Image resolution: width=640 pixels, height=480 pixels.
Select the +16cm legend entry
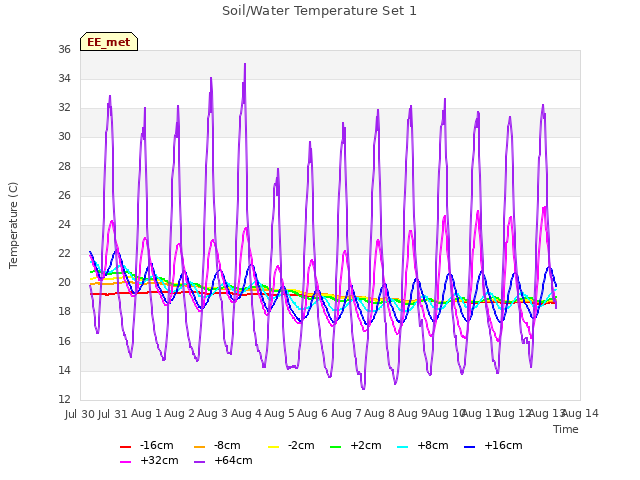coord(493,445)
